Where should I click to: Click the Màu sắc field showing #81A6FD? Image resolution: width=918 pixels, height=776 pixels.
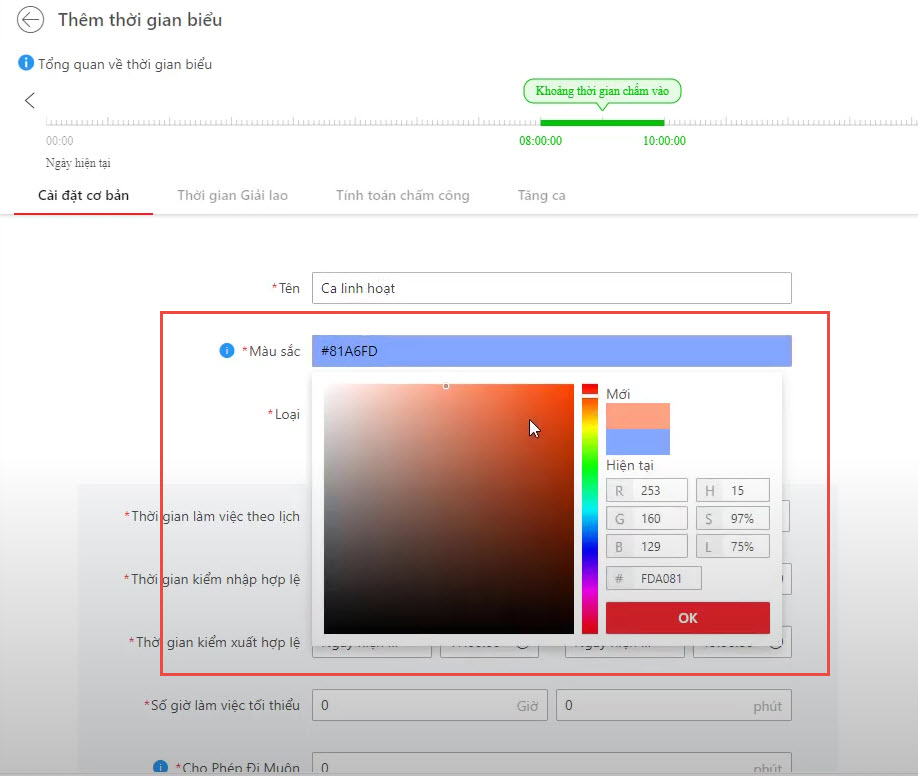[551, 351]
